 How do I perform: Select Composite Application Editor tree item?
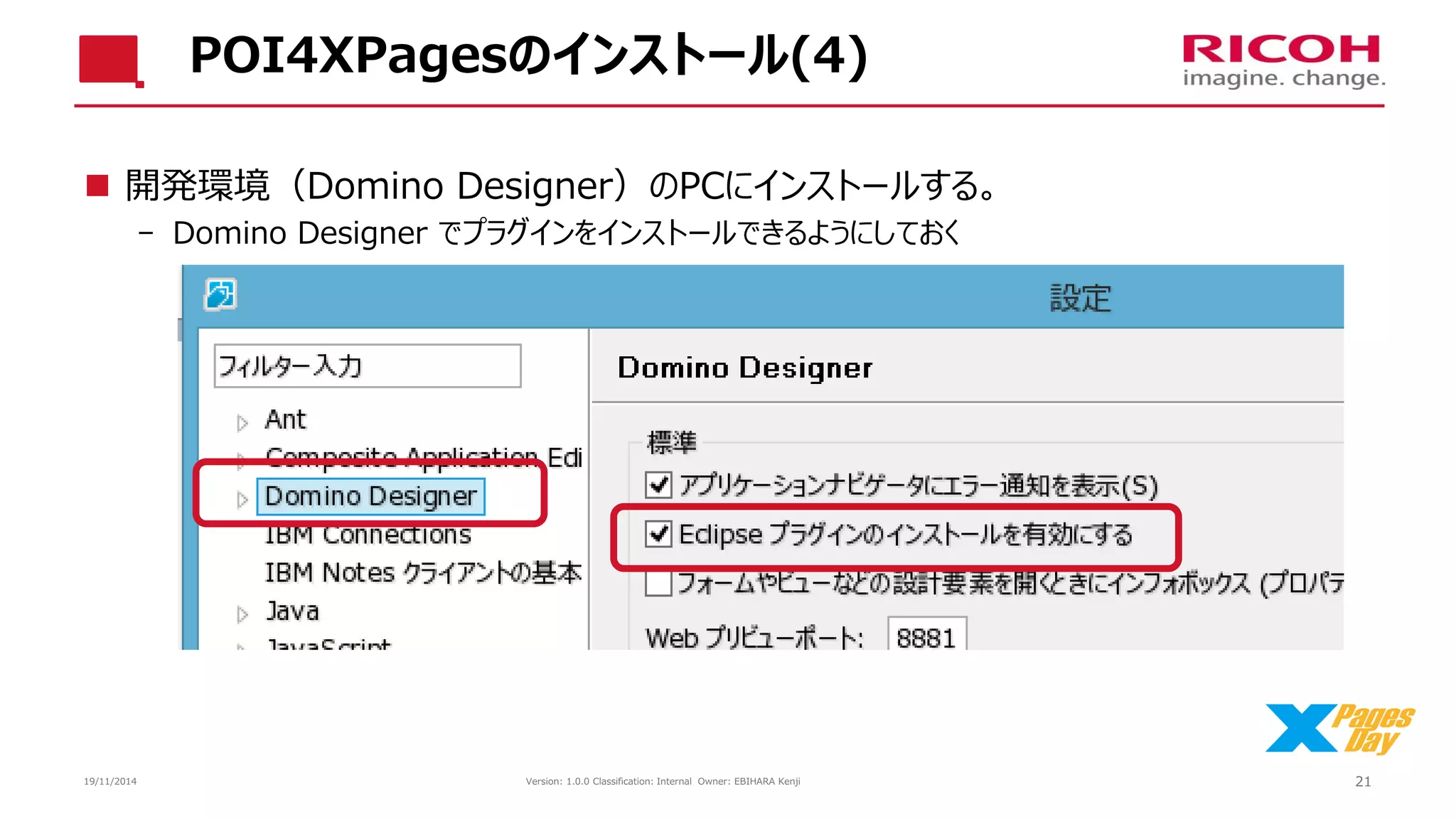(x=424, y=457)
